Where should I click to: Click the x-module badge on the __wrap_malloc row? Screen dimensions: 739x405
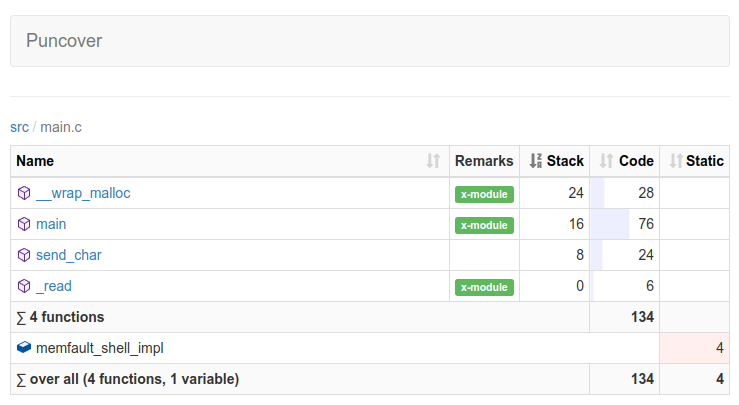pyautogui.click(x=484, y=194)
